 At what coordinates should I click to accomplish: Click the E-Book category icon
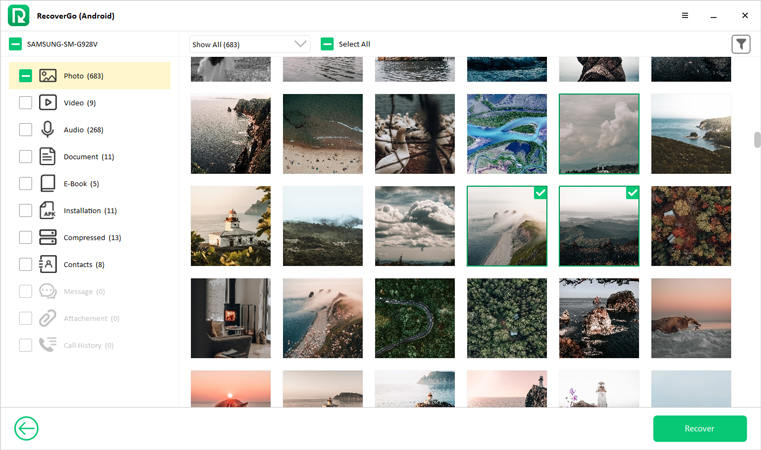(47, 183)
